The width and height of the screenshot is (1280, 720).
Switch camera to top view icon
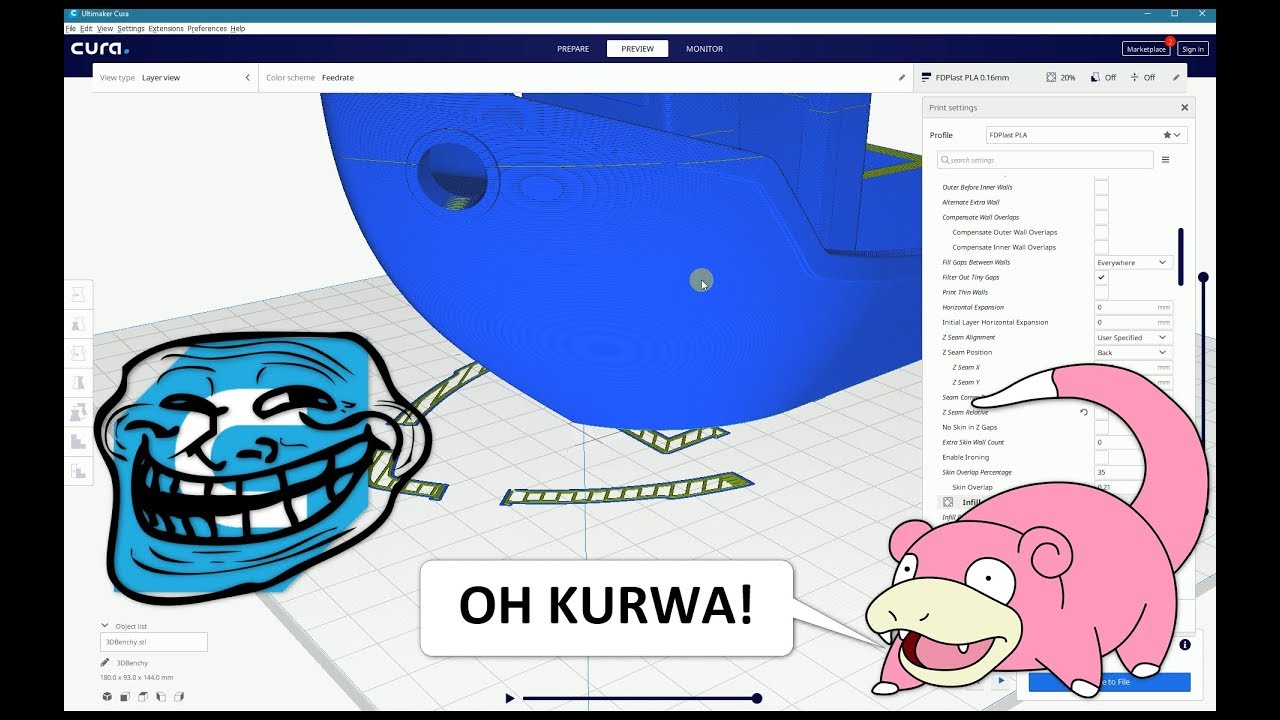click(x=143, y=697)
